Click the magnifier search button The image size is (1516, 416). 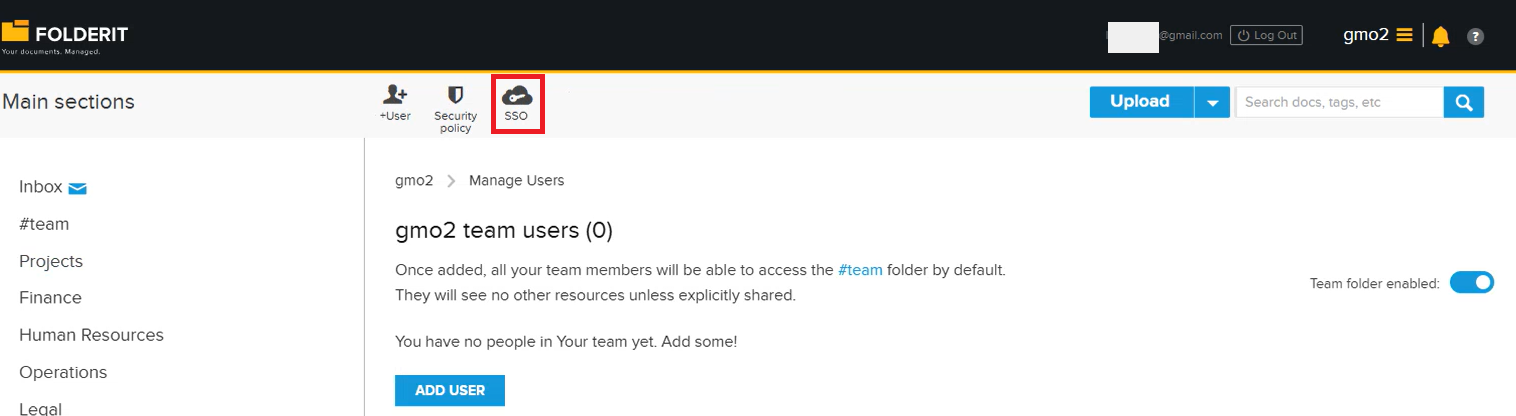1464,102
